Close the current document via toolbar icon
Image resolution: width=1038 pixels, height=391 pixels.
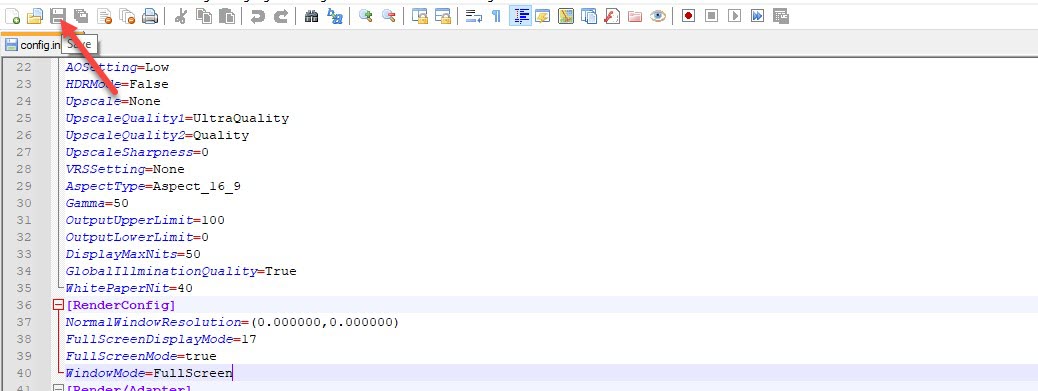[104, 17]
